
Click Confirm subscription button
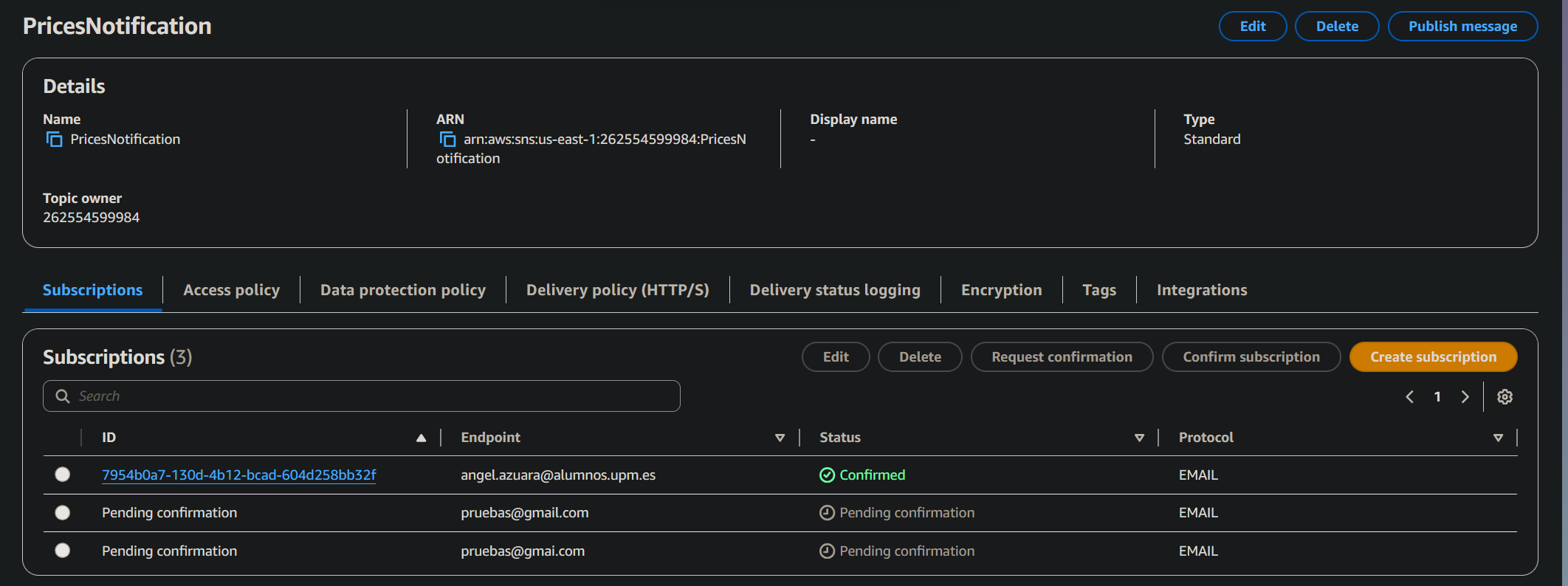click(1251, 357)
